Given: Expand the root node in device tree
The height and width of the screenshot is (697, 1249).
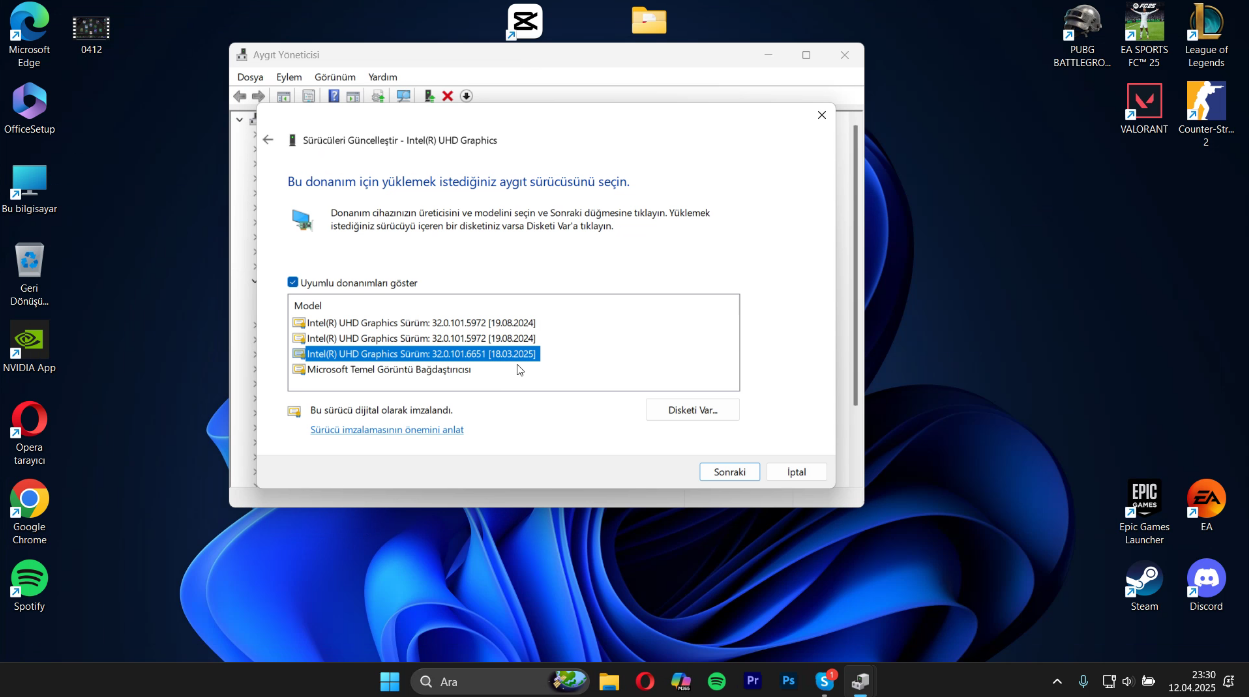Looking at the screenshot, I should click(240, 119).
